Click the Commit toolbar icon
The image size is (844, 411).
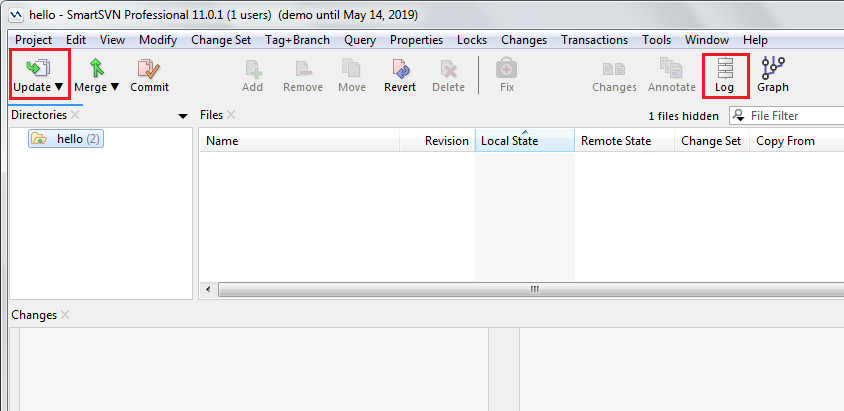pos(149,68)
